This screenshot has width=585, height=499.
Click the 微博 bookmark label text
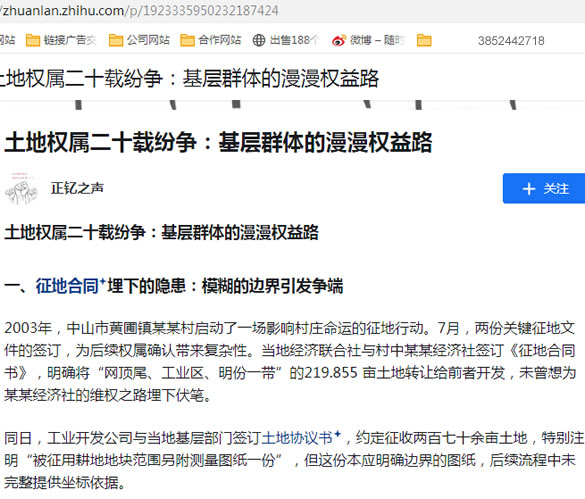click(x=377, y=40)
